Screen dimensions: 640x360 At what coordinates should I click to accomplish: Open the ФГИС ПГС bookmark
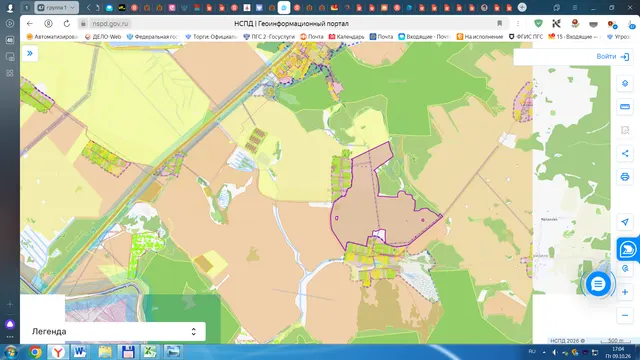coord(526,36)
